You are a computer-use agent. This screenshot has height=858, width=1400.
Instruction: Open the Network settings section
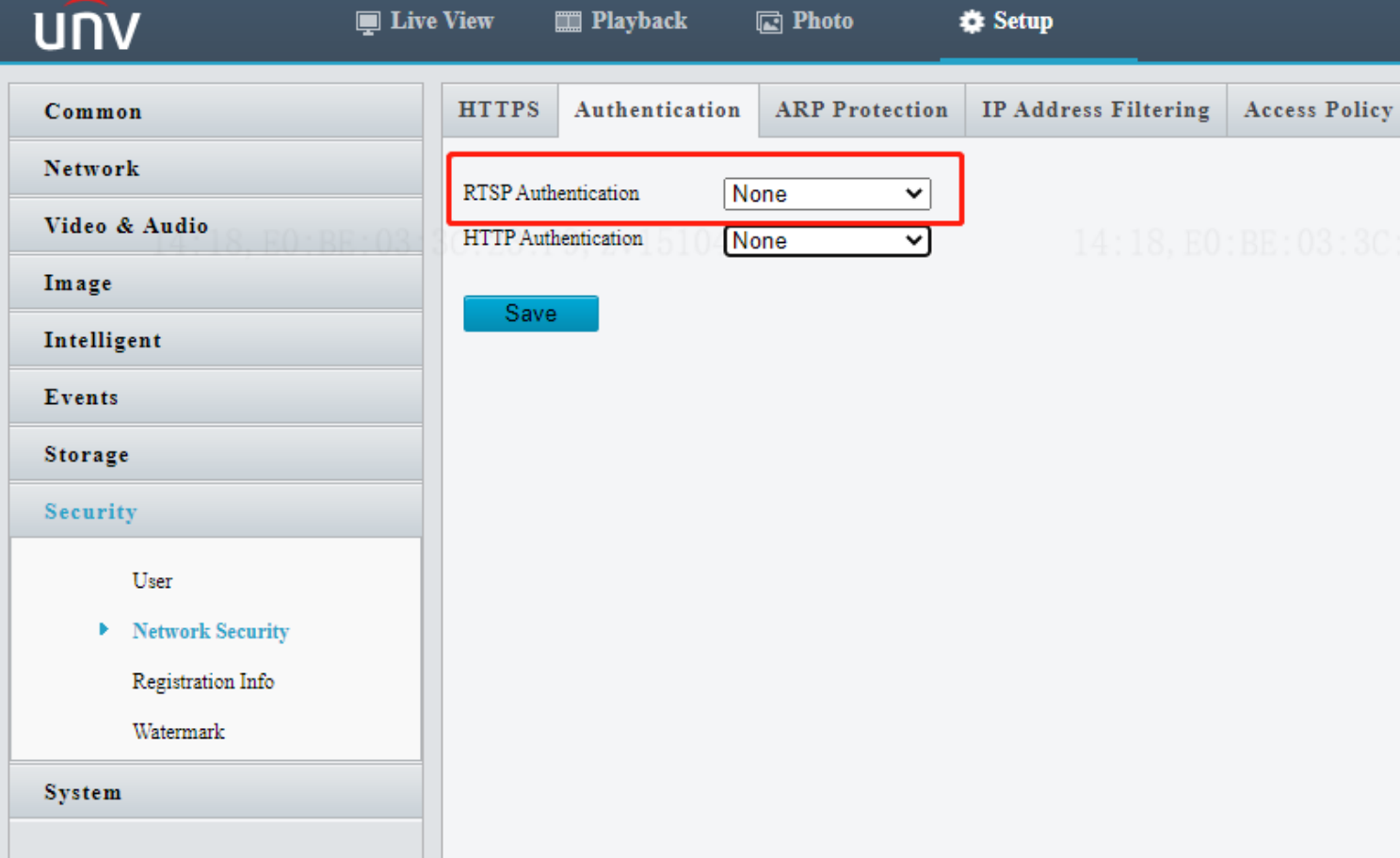click(x=91, y=168)
